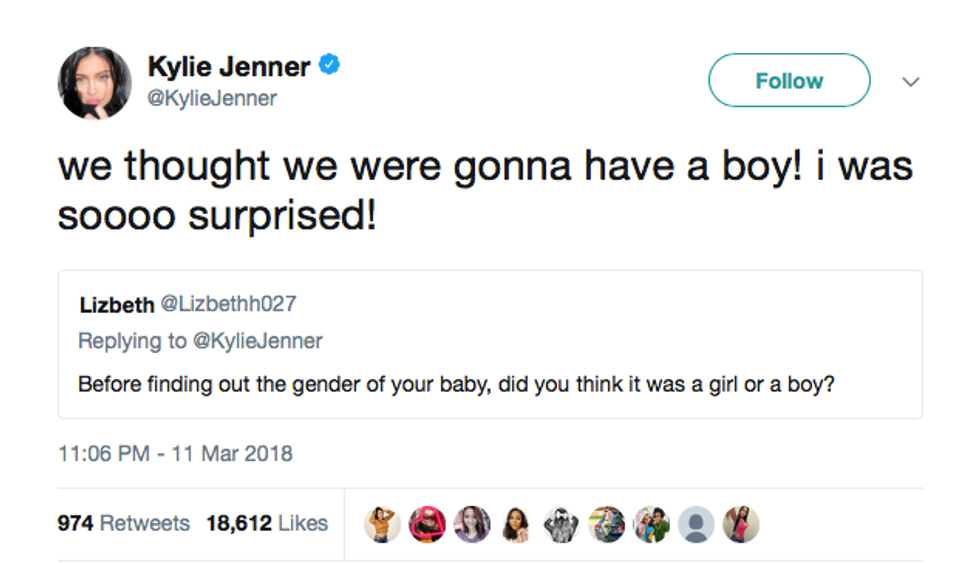Open last liker avatar with pink top
The image size is (980, 563).
741,524
